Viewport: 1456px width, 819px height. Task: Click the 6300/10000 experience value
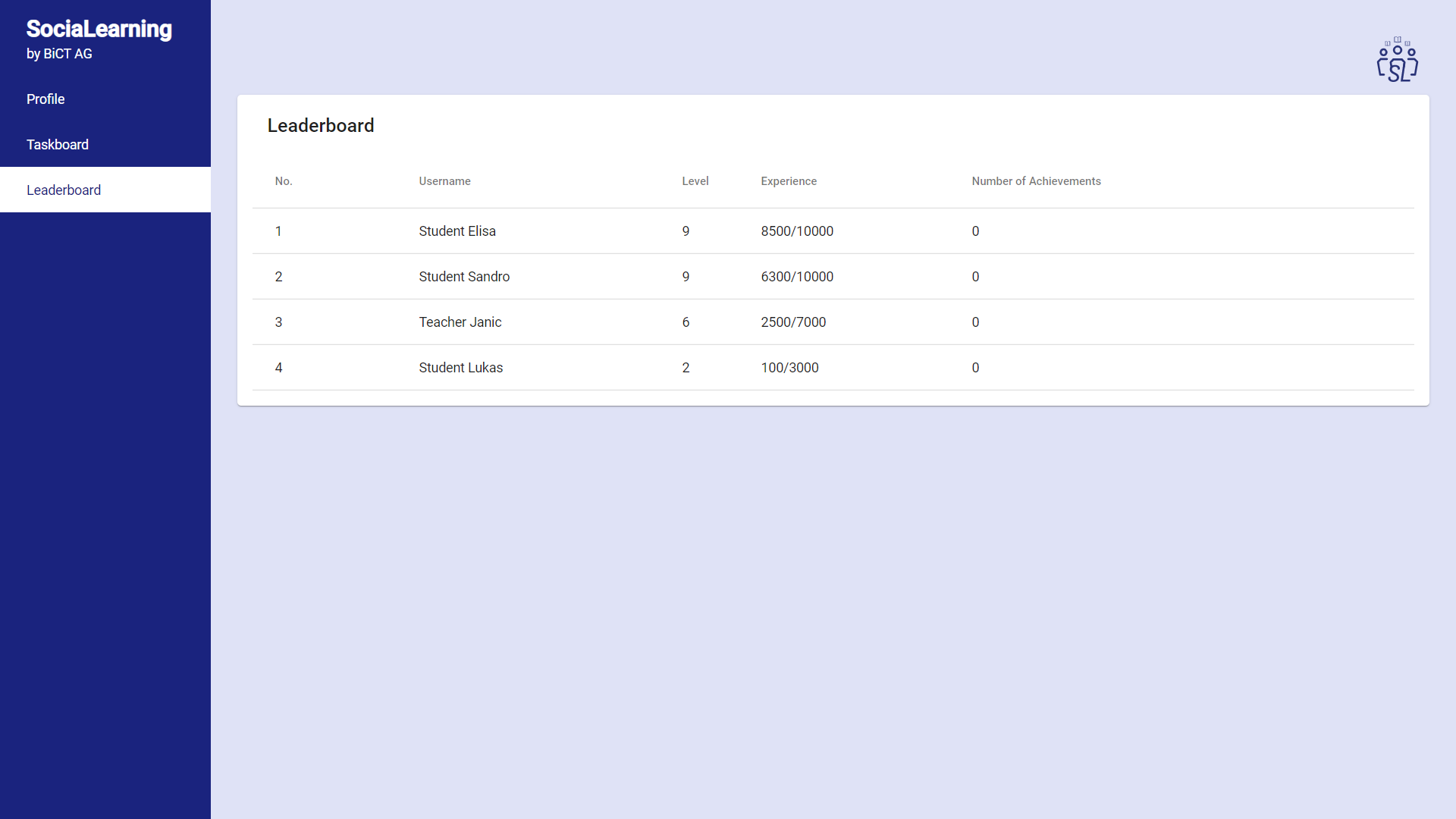pos(797,277)
